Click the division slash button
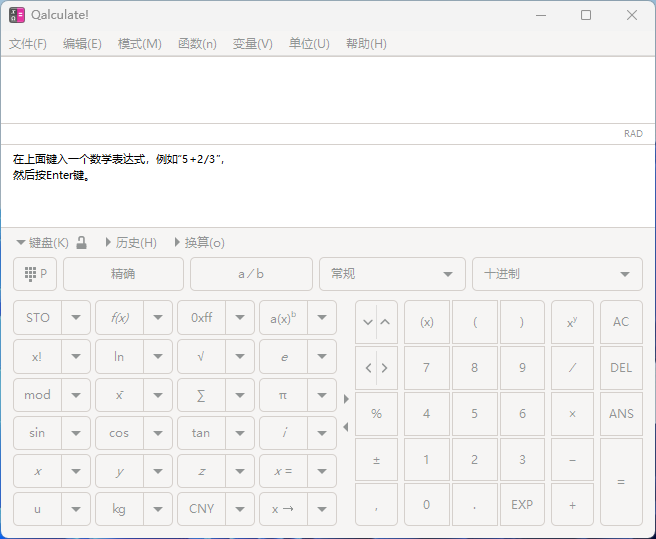 pos(572,368)
